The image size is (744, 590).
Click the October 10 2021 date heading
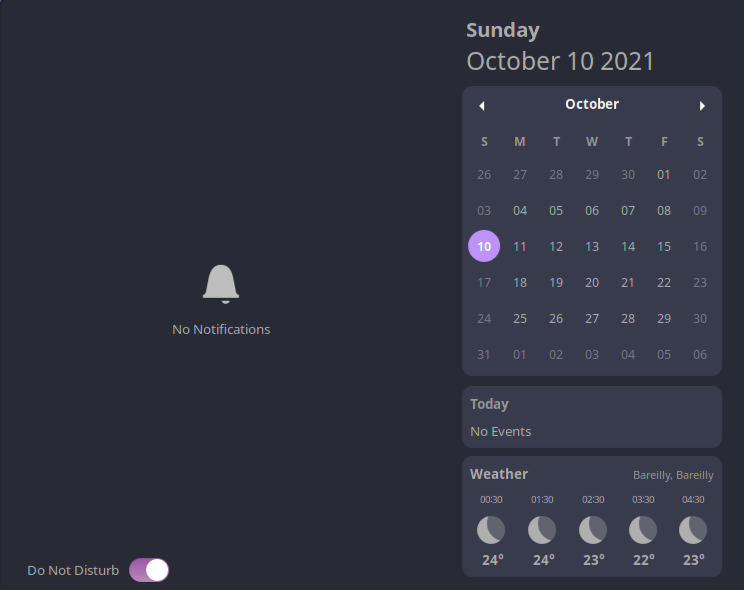pyautogui.click(x=560, y=62)
